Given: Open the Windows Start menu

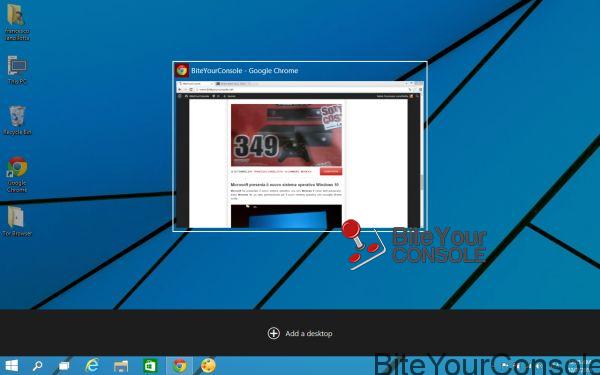Looking at the screenshot, I should 11,366.
